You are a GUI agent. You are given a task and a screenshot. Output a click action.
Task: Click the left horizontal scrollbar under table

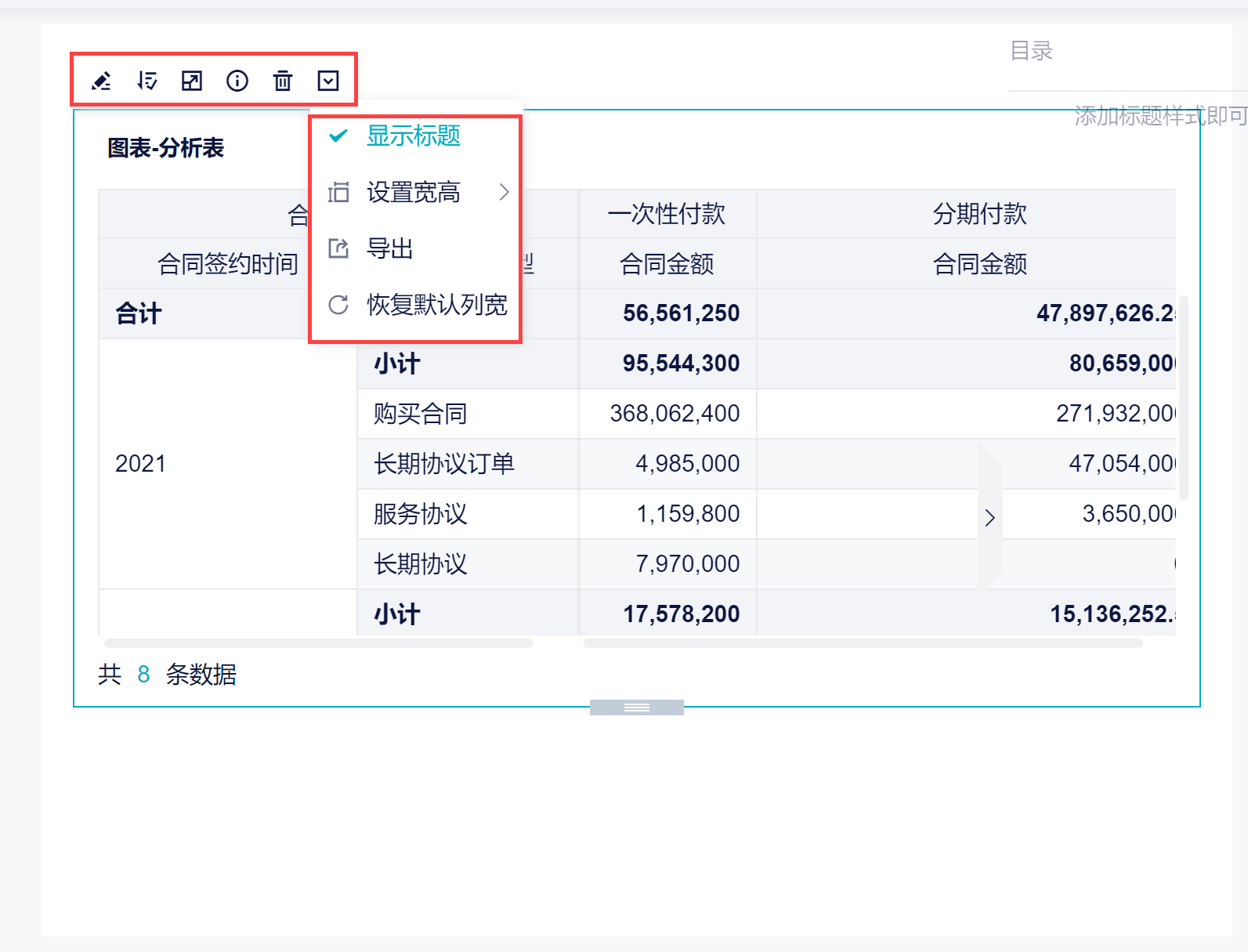pos(318,643)
